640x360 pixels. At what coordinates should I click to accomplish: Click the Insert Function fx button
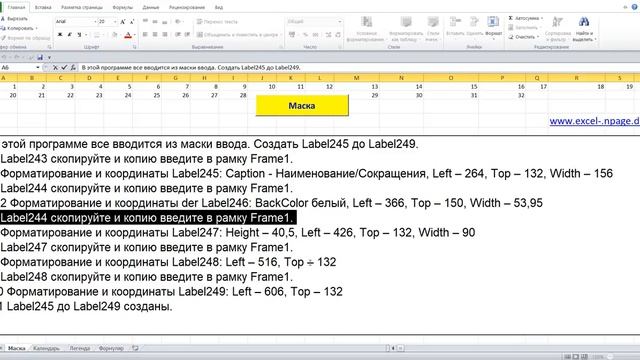73,67
